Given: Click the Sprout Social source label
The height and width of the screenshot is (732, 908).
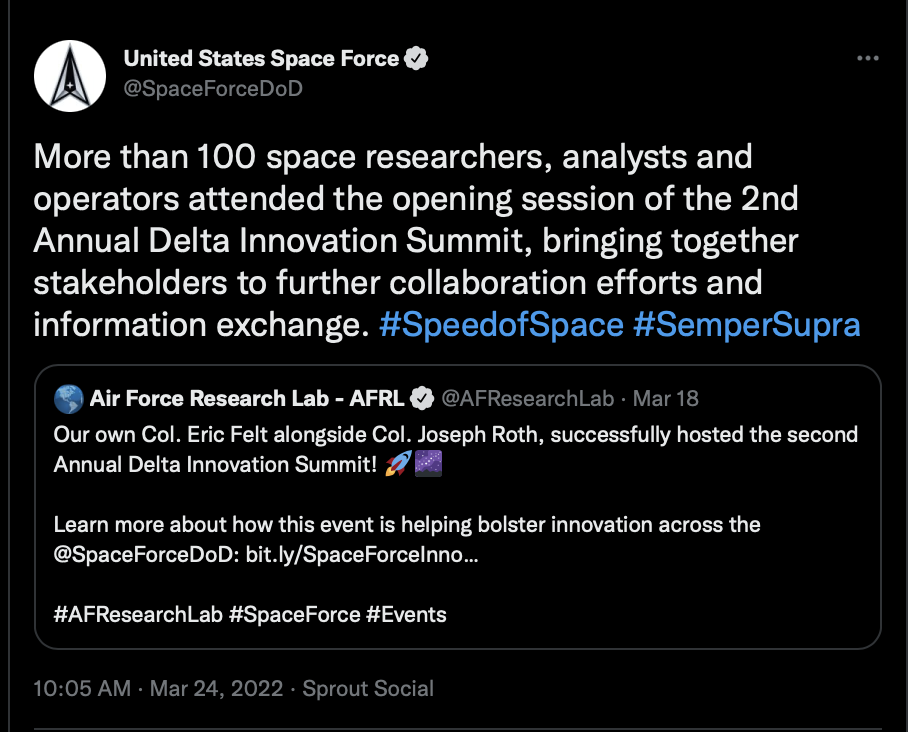Looking at the screenshot, I should [368, 689].
